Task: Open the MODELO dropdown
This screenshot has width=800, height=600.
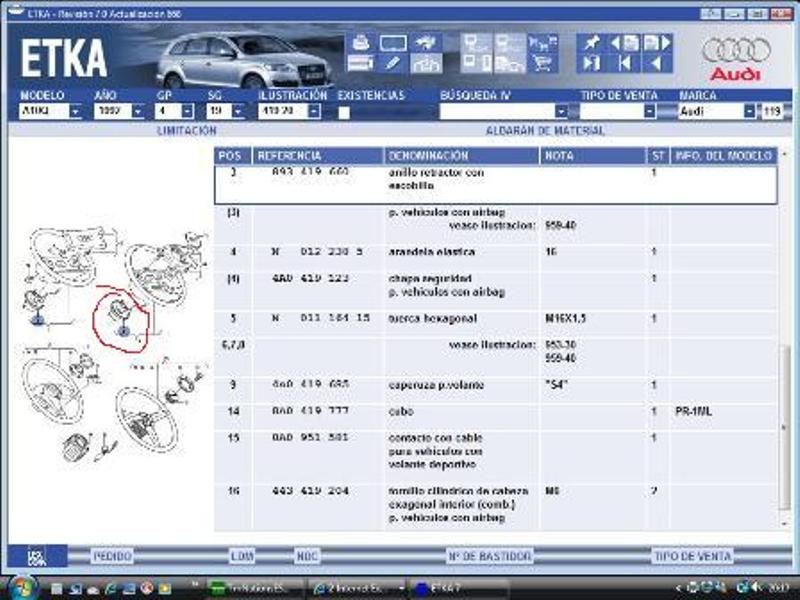Action: click(x=75, y=111)
